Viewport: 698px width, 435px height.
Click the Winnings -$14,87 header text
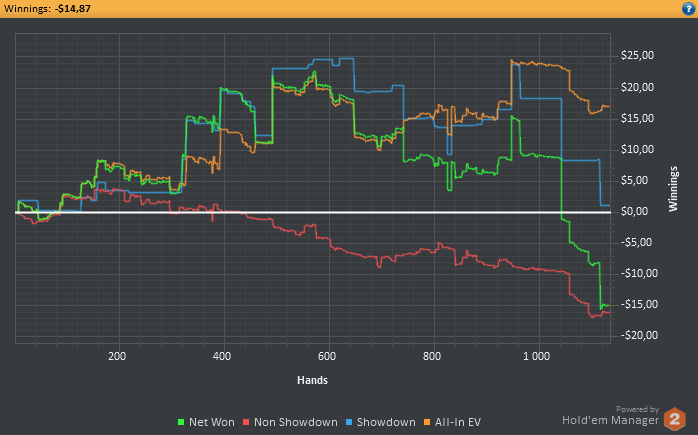tap(47, 8)
